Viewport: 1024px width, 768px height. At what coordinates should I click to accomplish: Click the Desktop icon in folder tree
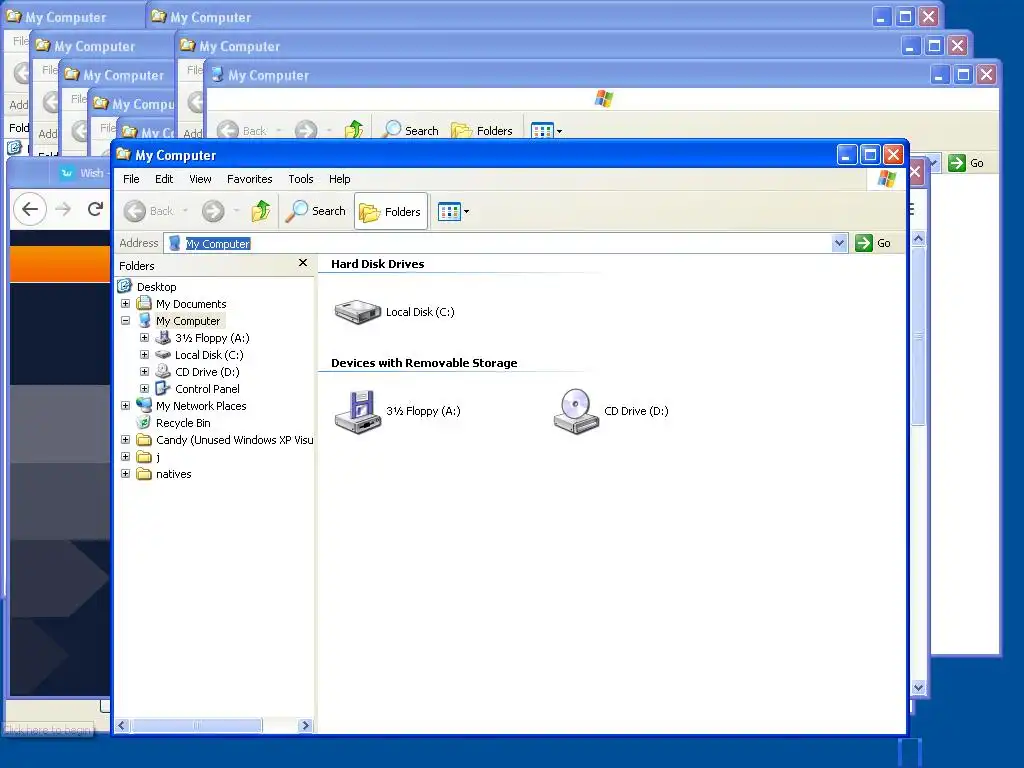(125, 286)
